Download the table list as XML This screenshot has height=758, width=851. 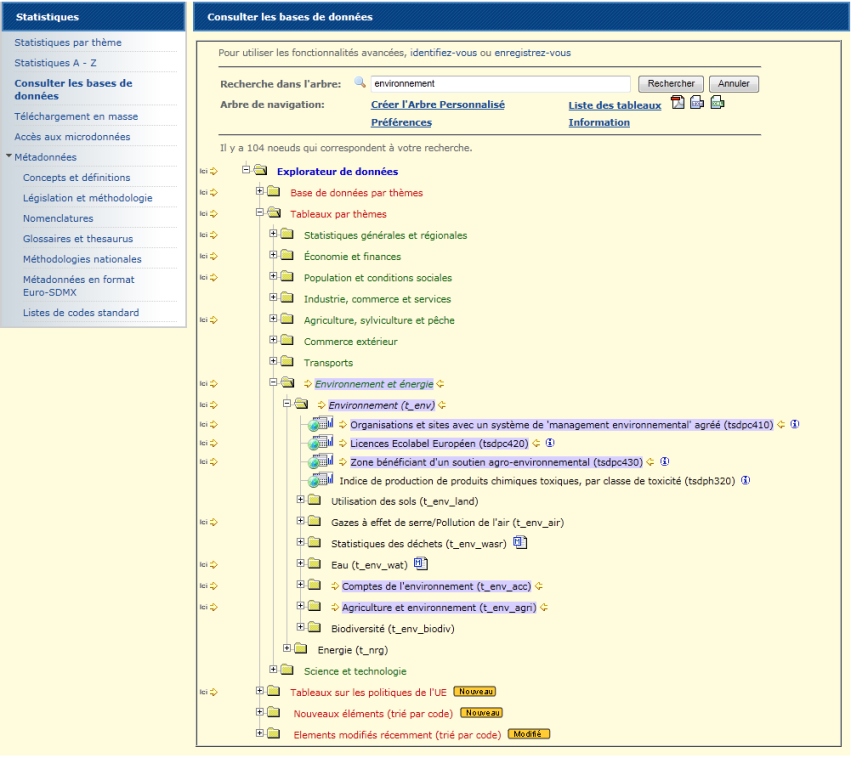click(x=717, y=102)
